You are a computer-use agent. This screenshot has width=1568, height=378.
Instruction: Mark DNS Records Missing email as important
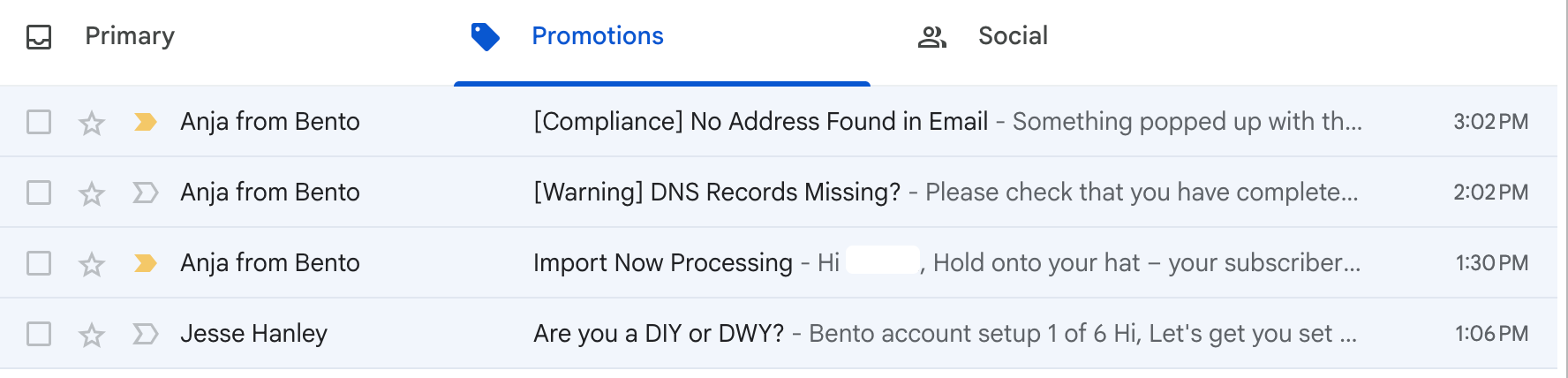[146, 193]
